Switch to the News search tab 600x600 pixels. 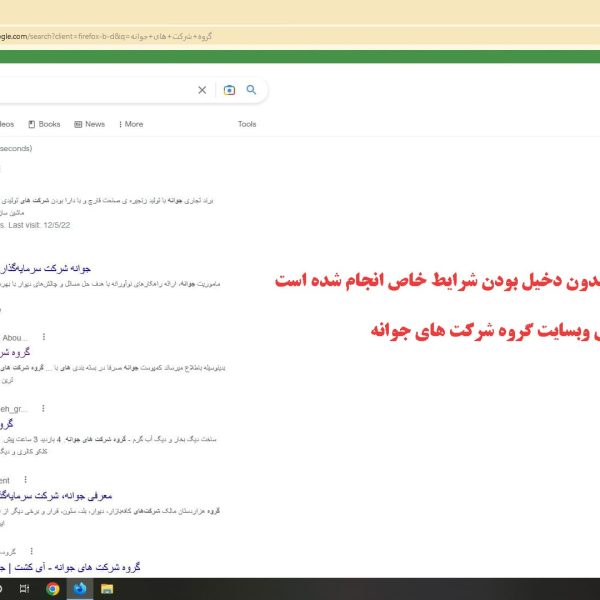click(89, 124)
